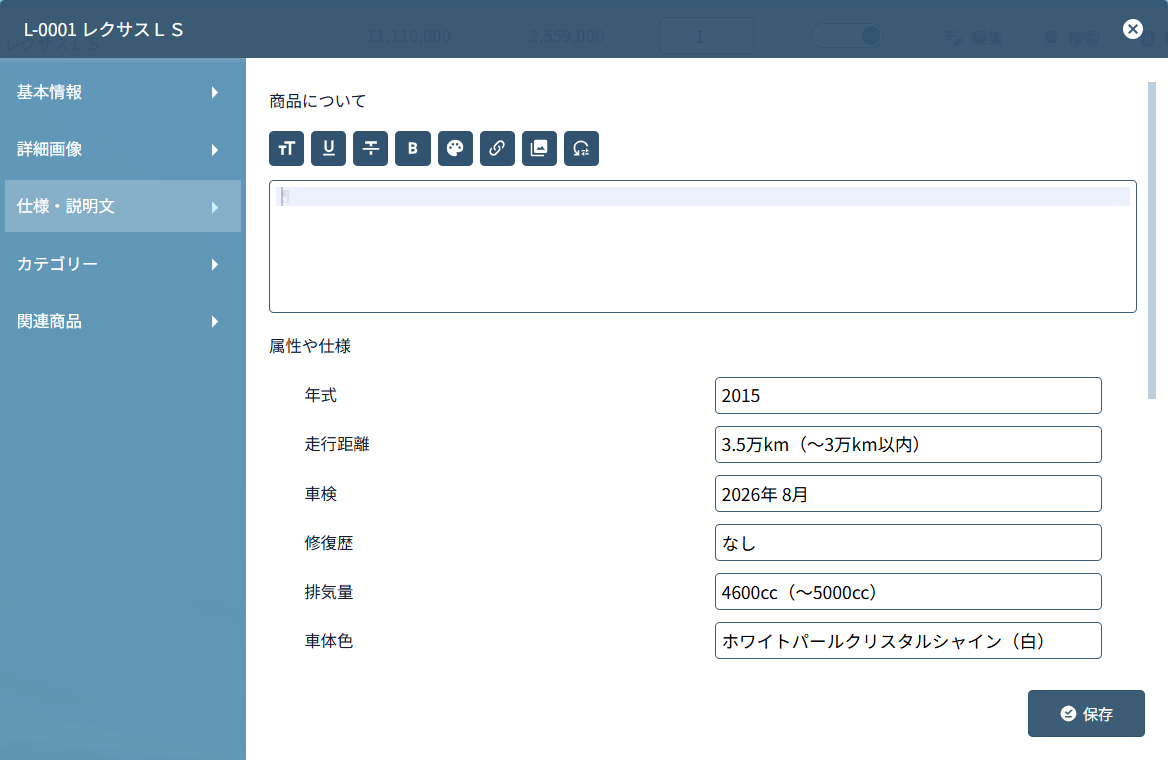The image size is (1168, 760).
Task: Edit the 修復歴 field showing なし
Action: point(908,543)
